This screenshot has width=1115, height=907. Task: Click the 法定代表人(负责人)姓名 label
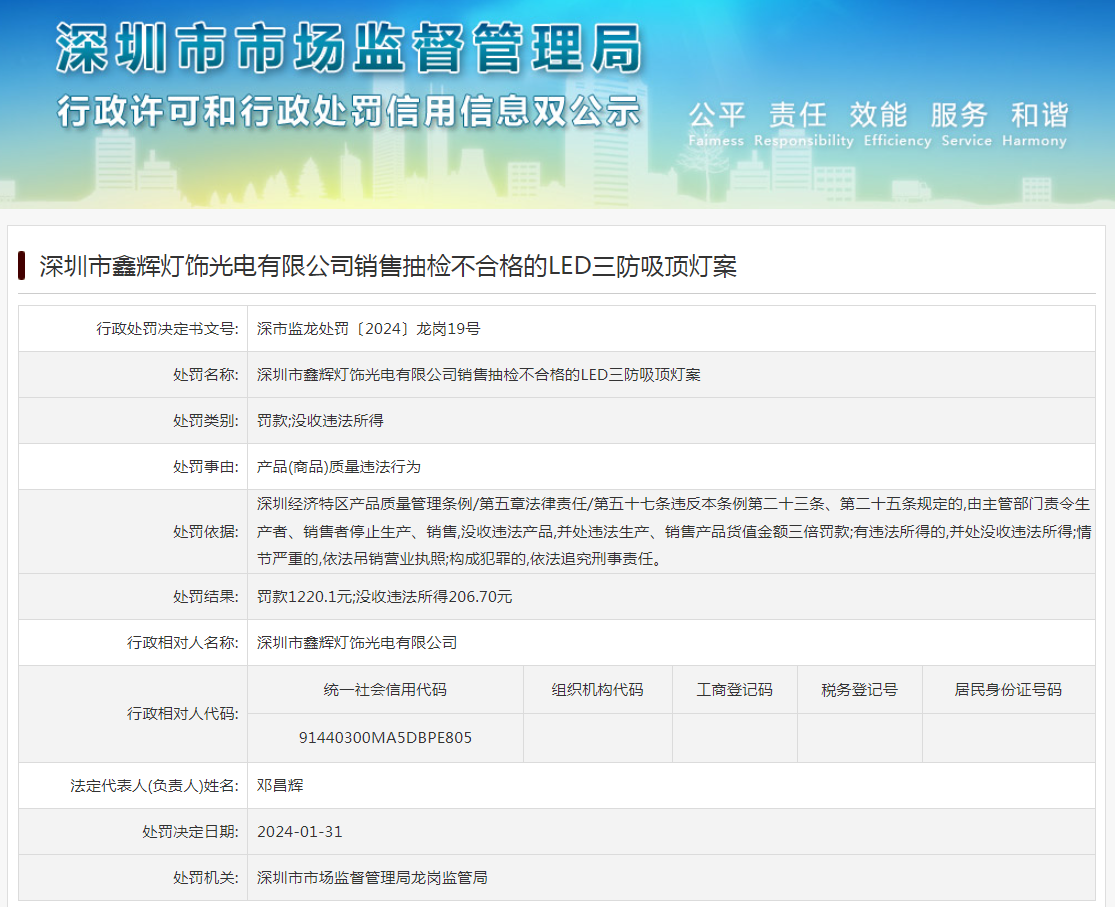154,786
